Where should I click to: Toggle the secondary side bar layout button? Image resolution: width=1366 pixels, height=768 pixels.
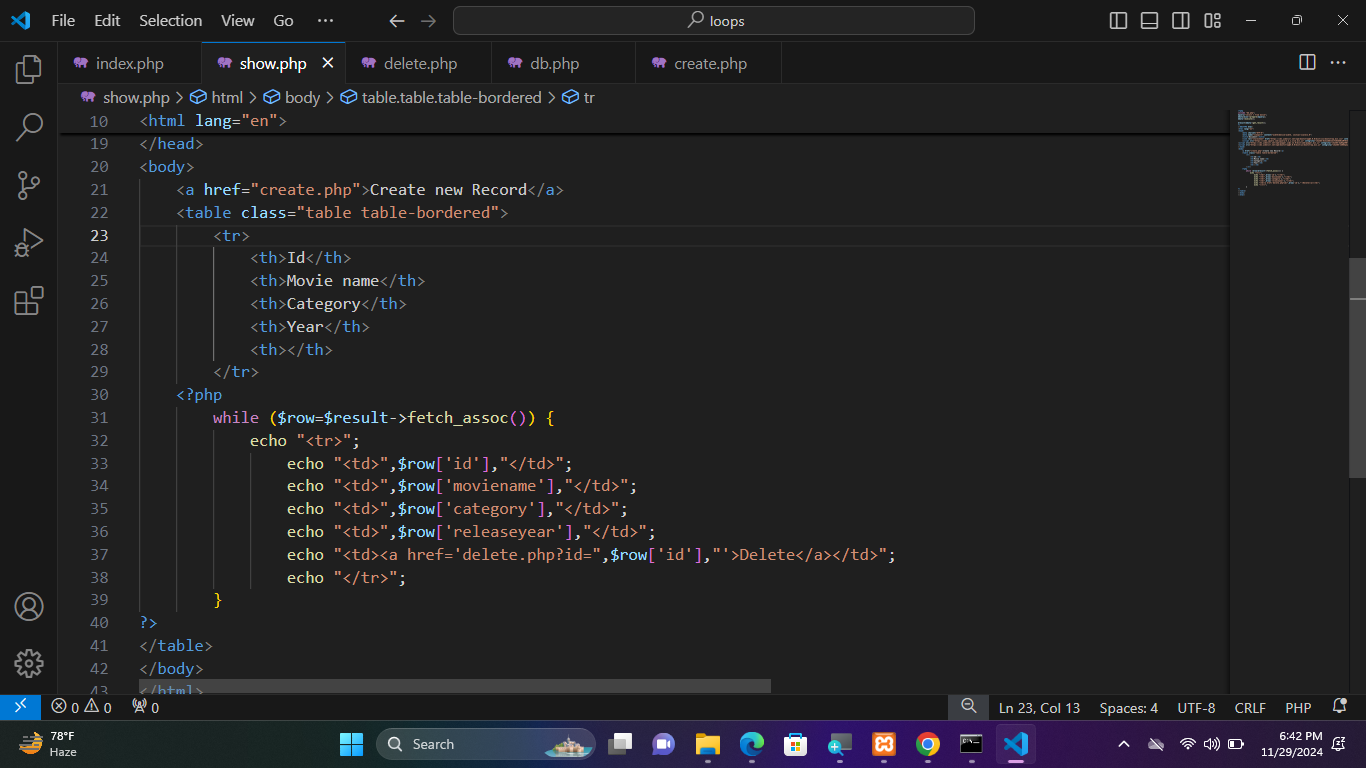[1181, 21]
